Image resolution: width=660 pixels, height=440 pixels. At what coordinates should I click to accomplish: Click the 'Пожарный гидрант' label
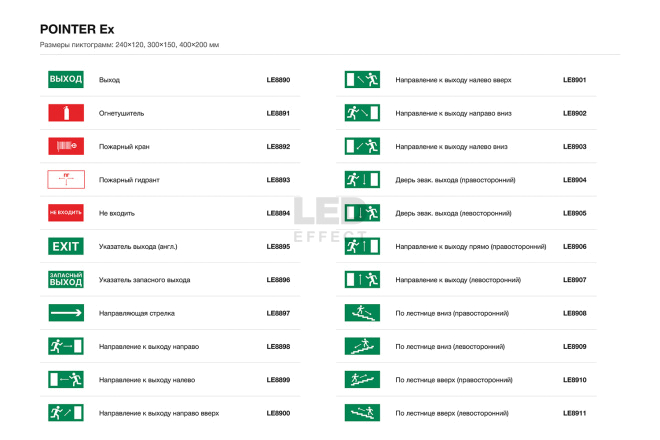coord(129,180)
